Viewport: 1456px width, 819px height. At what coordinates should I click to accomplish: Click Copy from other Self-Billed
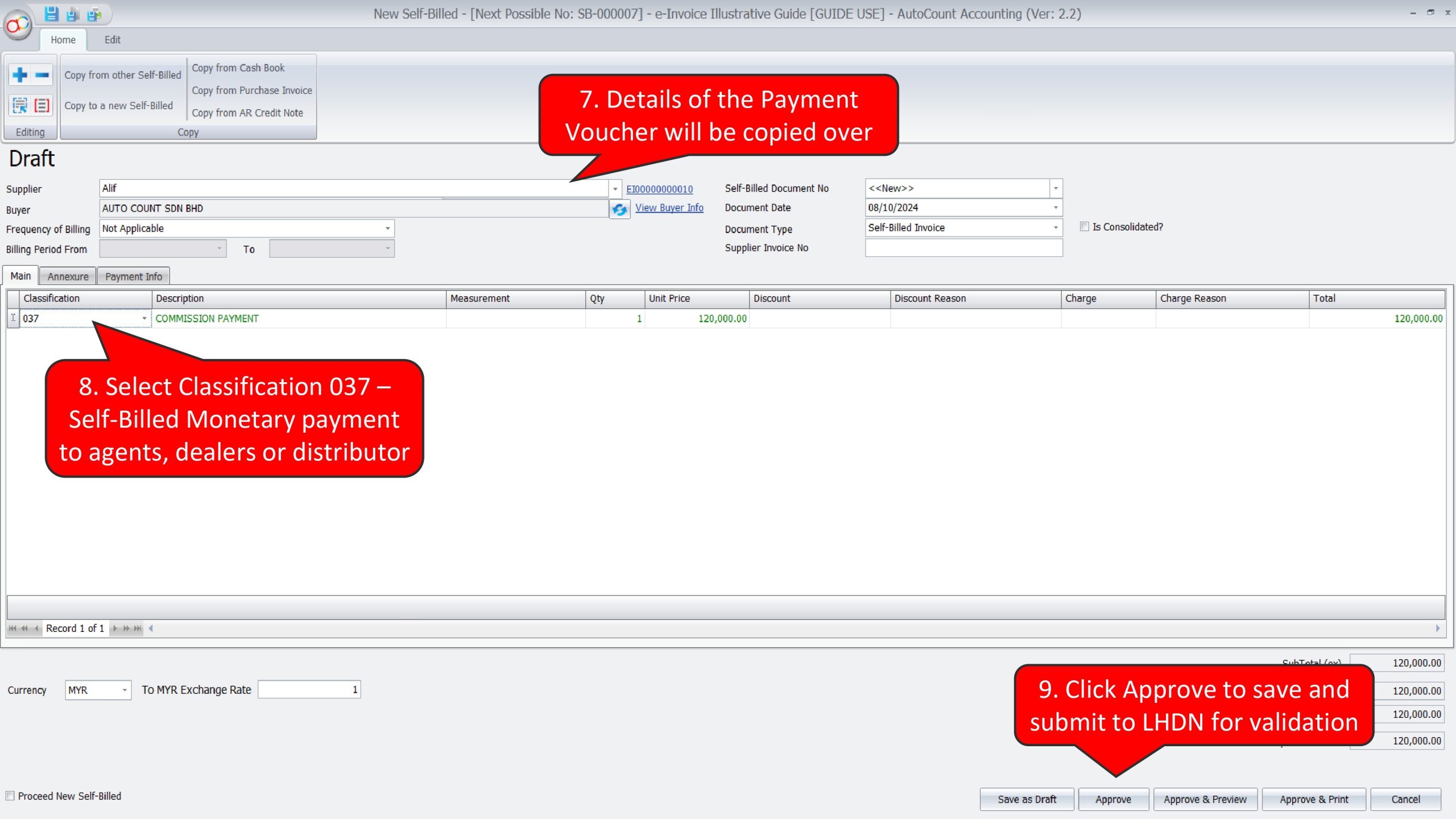(122, 75)
